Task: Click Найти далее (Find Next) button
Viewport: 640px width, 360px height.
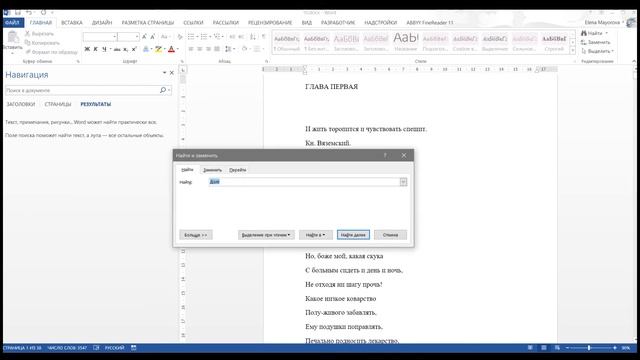Action: pos(353,235)
